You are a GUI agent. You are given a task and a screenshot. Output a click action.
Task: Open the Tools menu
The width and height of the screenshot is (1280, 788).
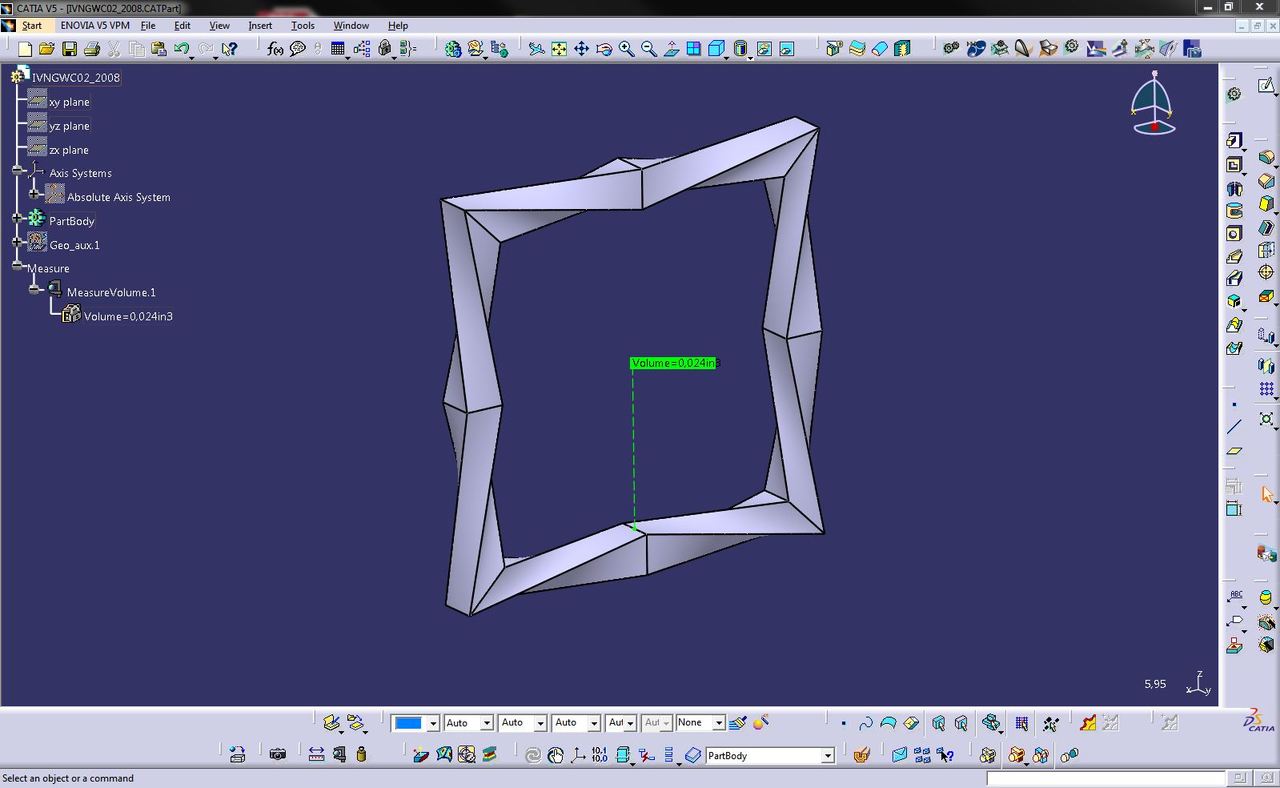pyautogui.click(x=303, y=25)
